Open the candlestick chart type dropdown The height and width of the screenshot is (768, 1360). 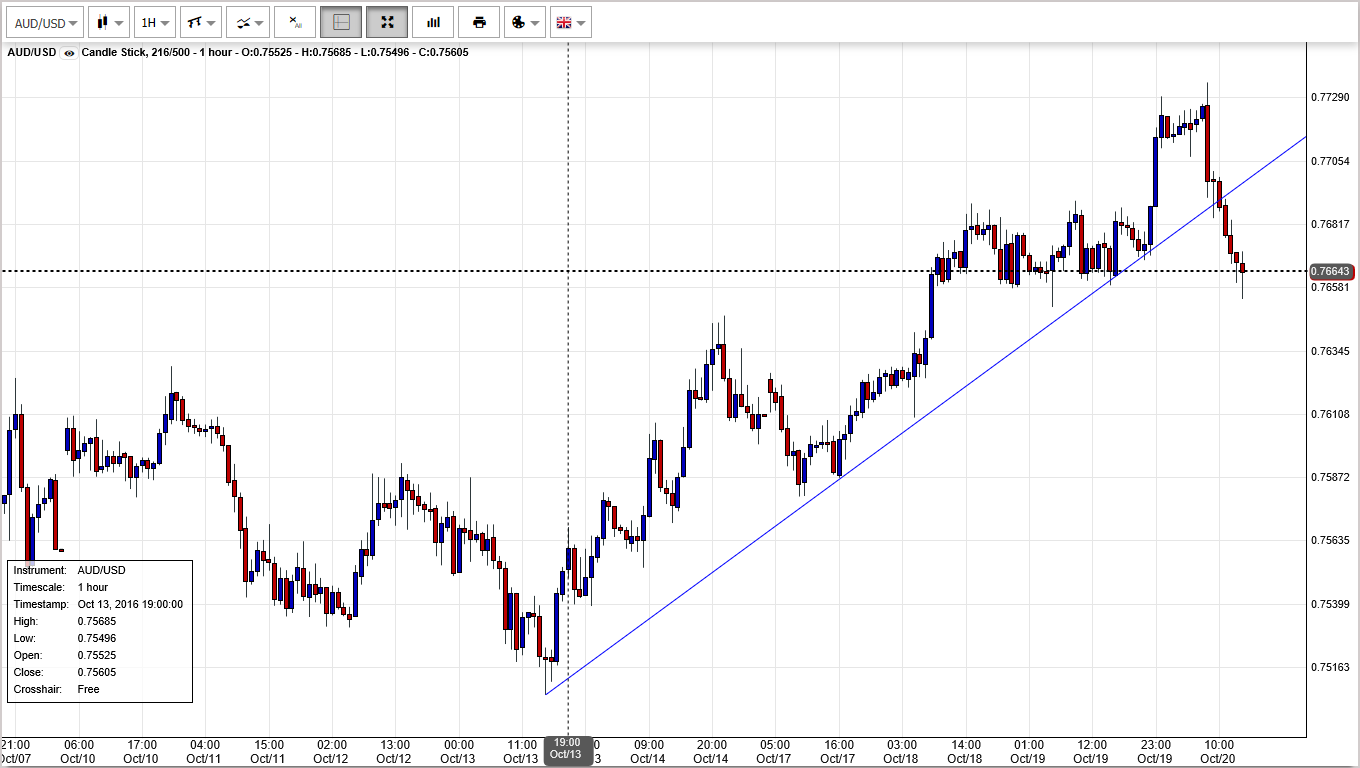click(x=110, y=22)
